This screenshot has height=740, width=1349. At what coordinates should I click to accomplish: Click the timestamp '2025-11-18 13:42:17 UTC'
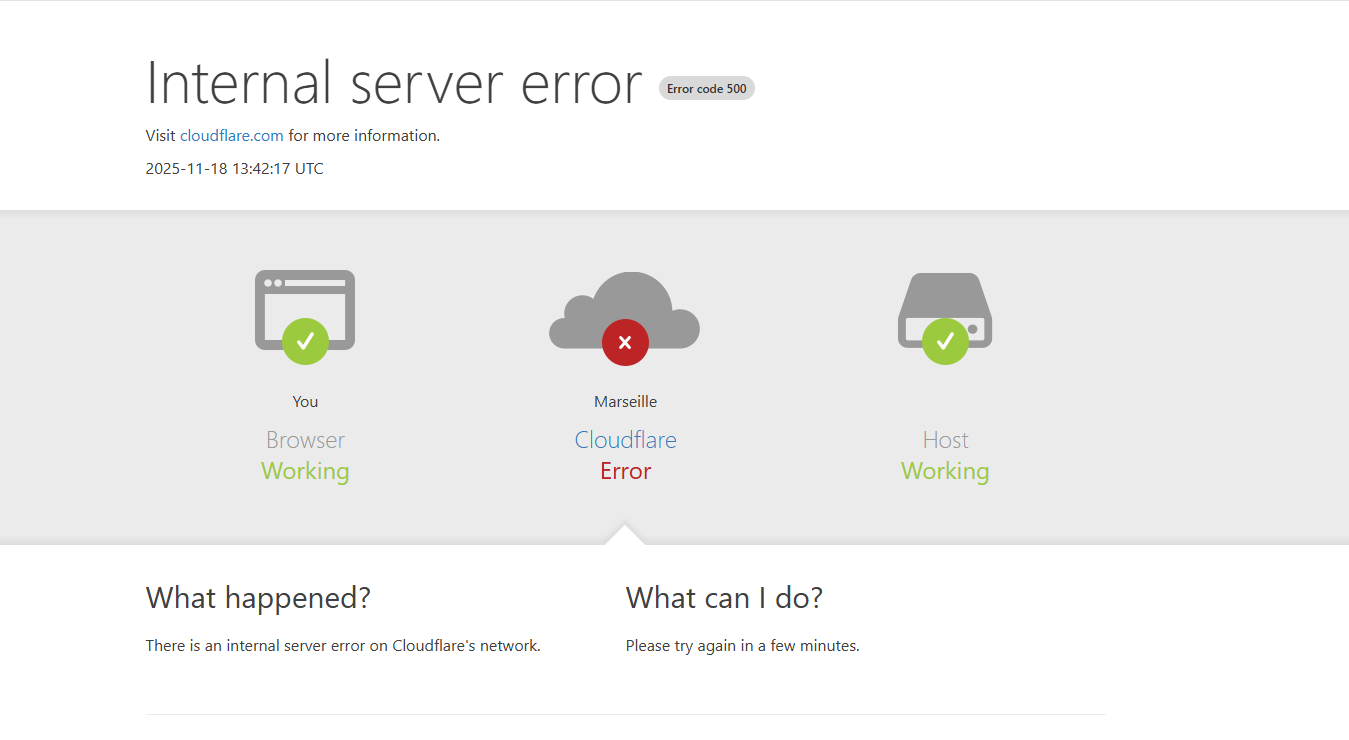(234, 168)
